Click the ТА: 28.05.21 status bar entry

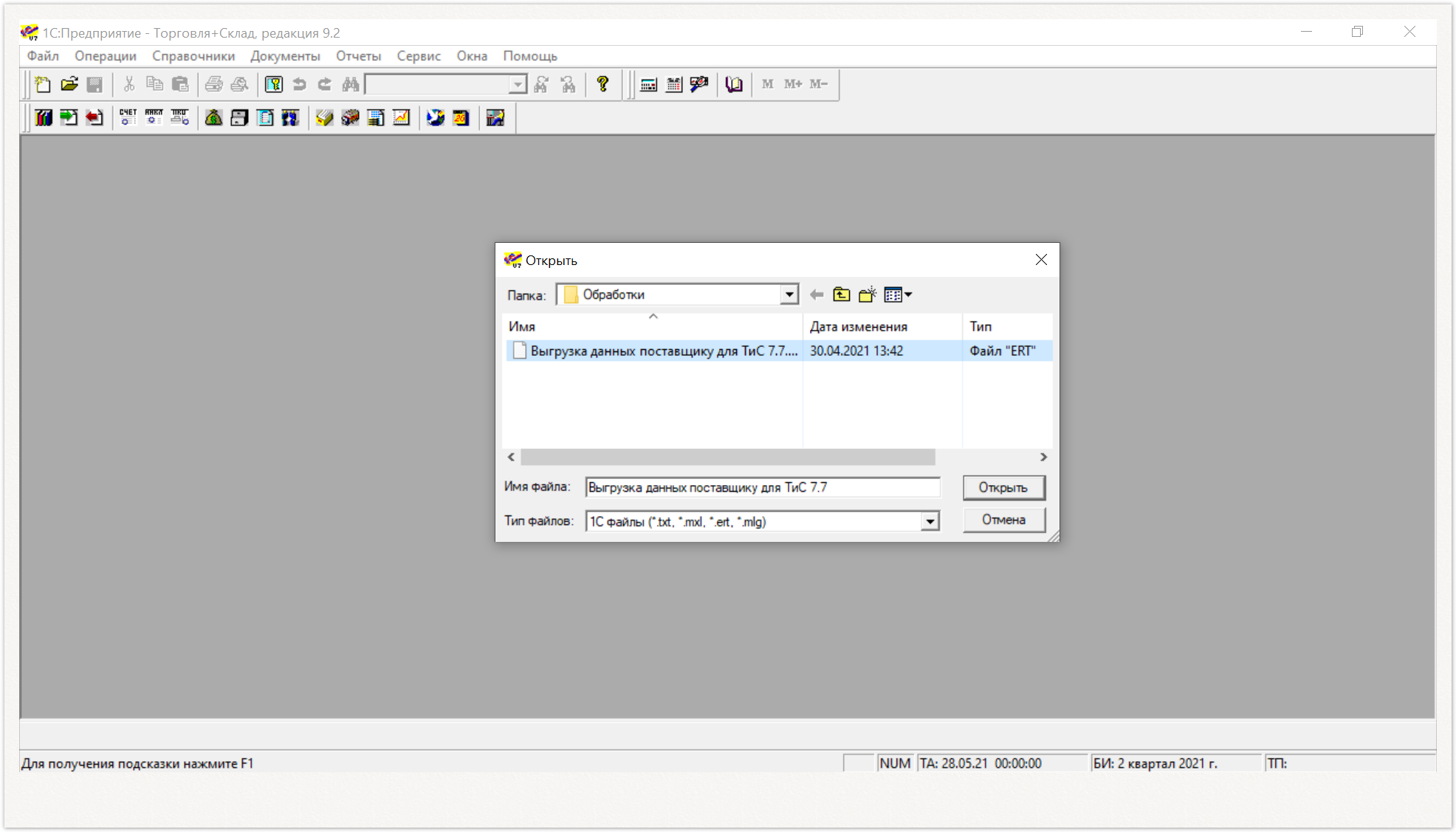[x=1003, y=763]
